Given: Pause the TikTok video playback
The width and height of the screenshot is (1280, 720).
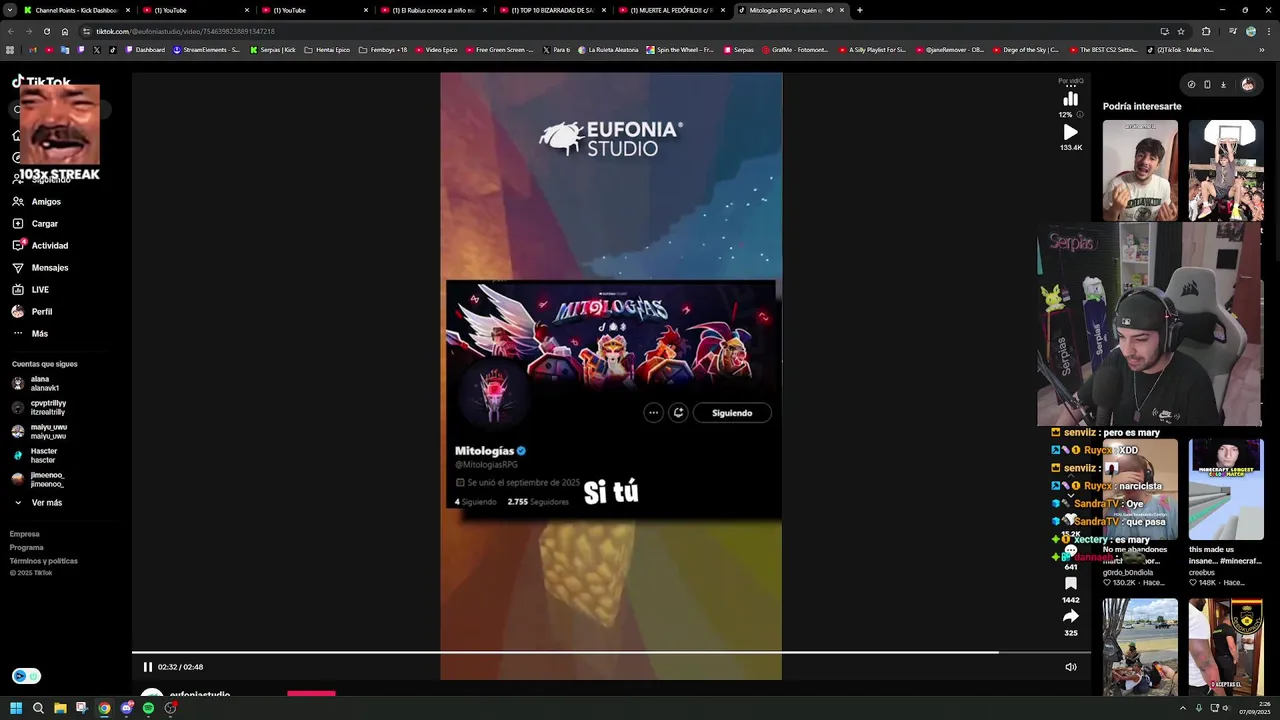Looking at the screenshot, I should [x=147, y=667].
